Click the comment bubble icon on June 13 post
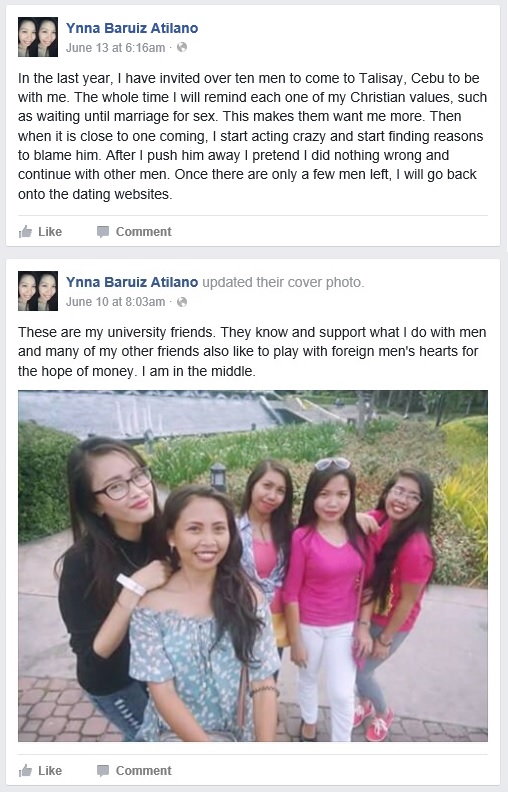The image size is (508, 792). point(103,232)
